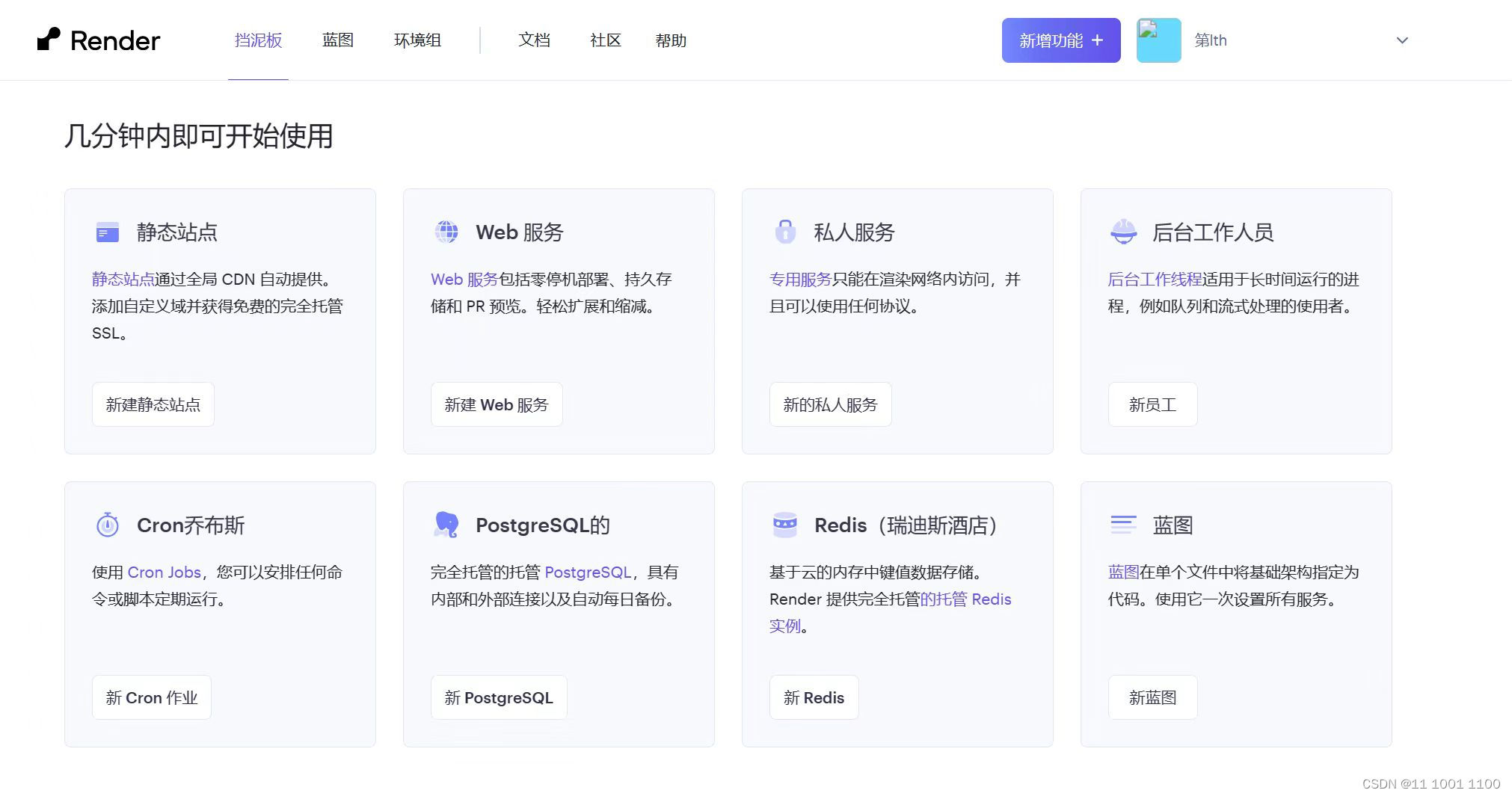Follow the 静态站点 description link

[x=123, y=279]
